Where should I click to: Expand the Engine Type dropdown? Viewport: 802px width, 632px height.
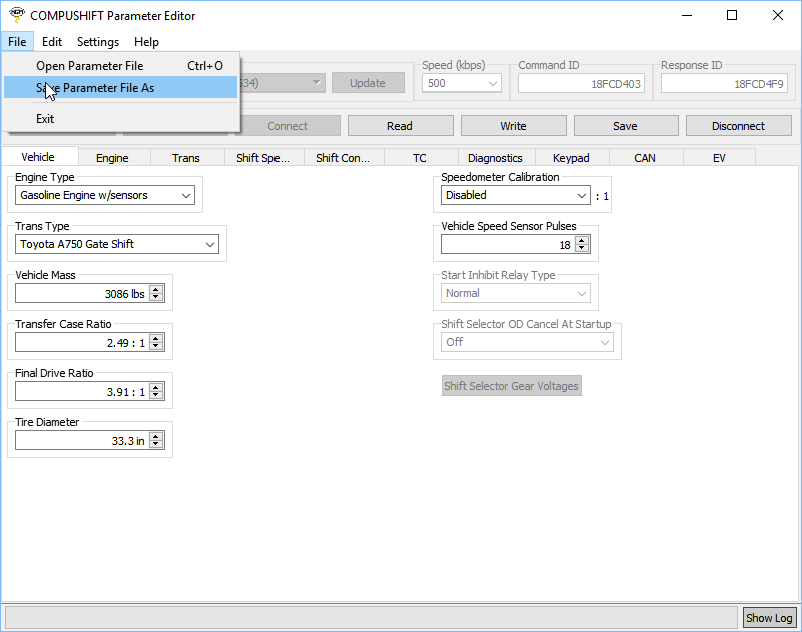pyautogui.click(x=105, y=196)
